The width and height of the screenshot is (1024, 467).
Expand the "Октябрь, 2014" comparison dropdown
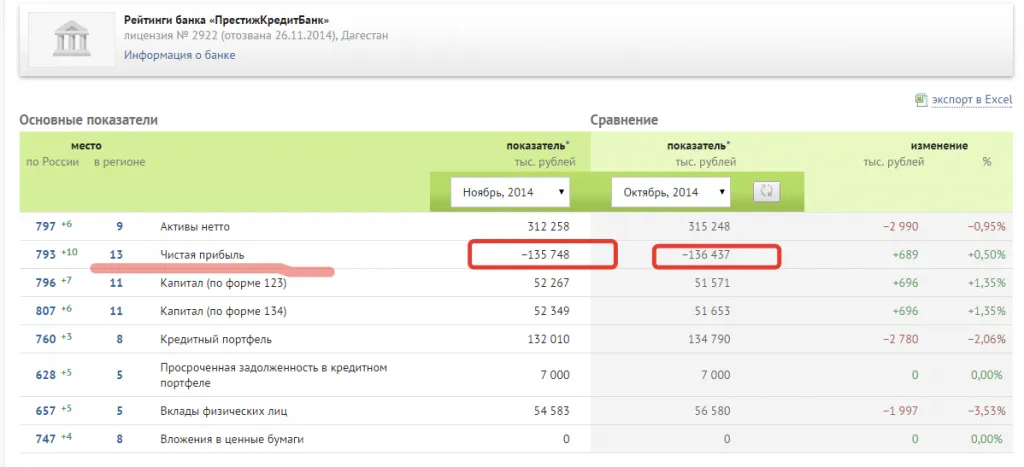tap(670, 191)
